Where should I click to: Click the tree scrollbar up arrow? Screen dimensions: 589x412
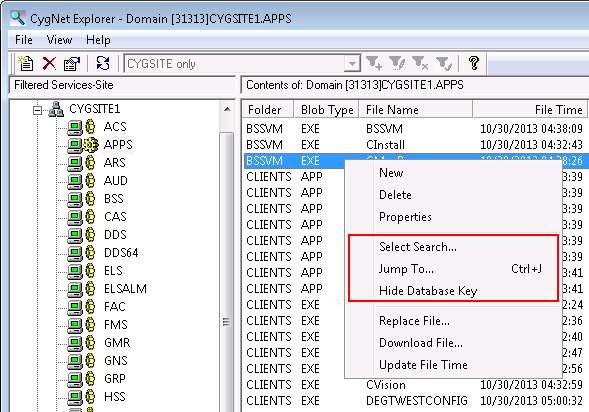pyautogui.click(x=227, y=109)
